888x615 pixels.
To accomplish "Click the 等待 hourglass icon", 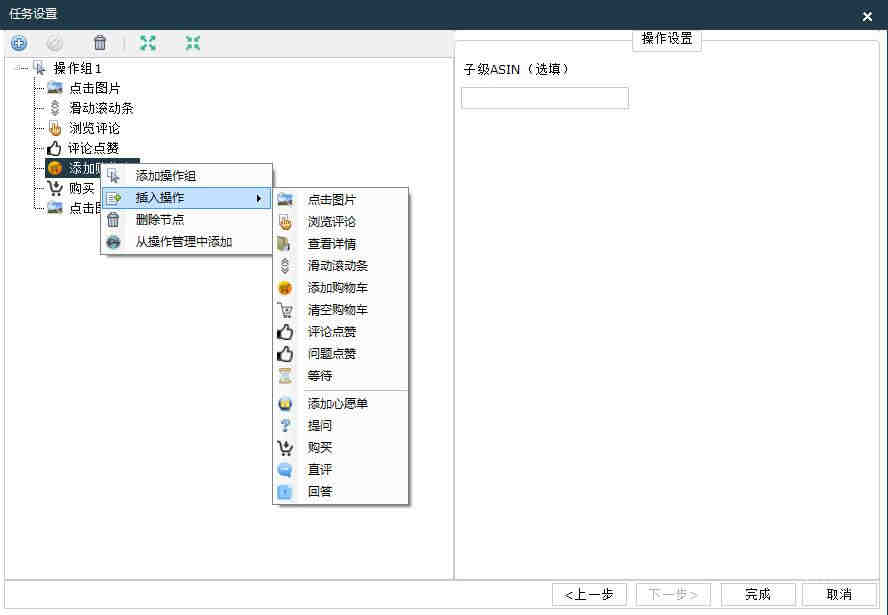I will tap(285, 376).
